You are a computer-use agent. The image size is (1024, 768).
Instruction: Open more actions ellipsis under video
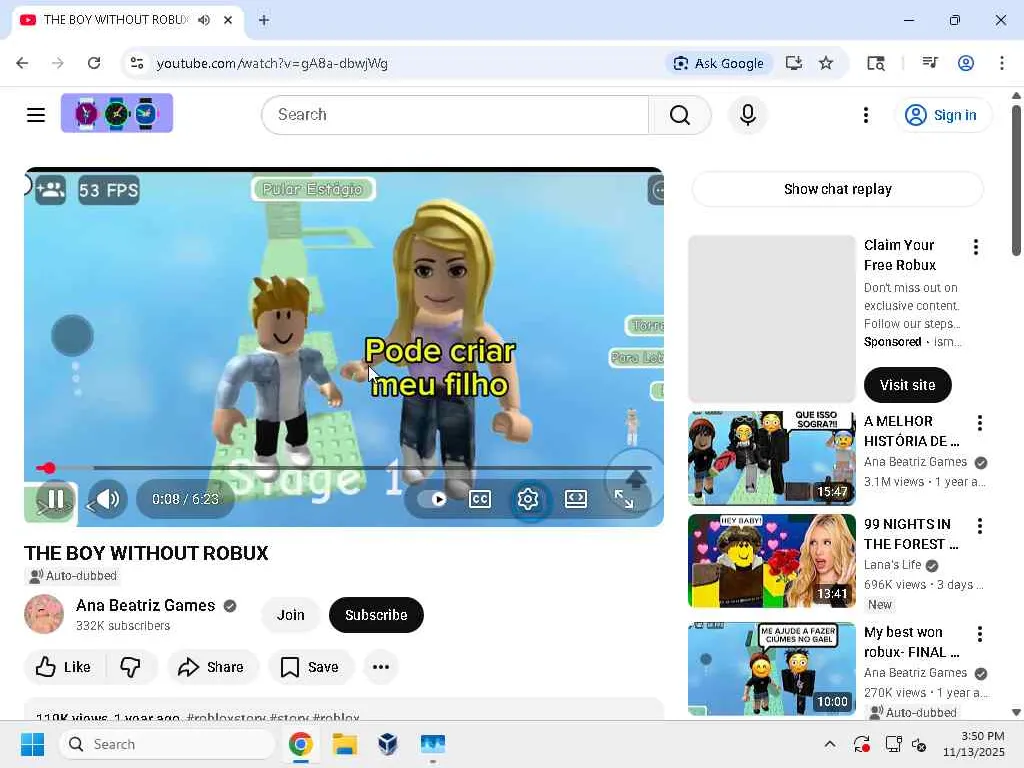(381, 667)
